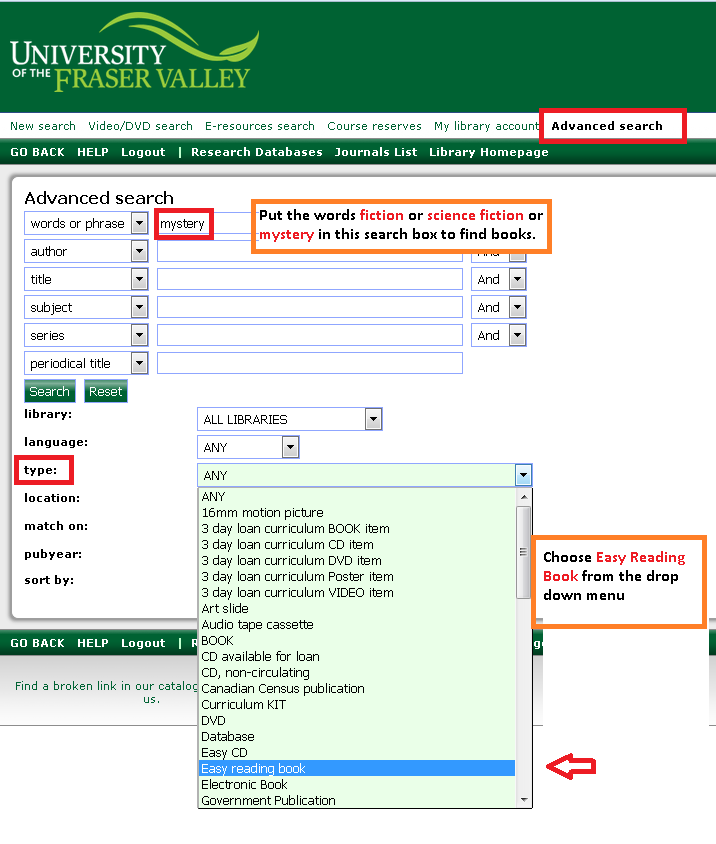716x844 pixels.
Task: Select CD, non-circulating option
Action: pyautogui.click(x=357, y=672)
